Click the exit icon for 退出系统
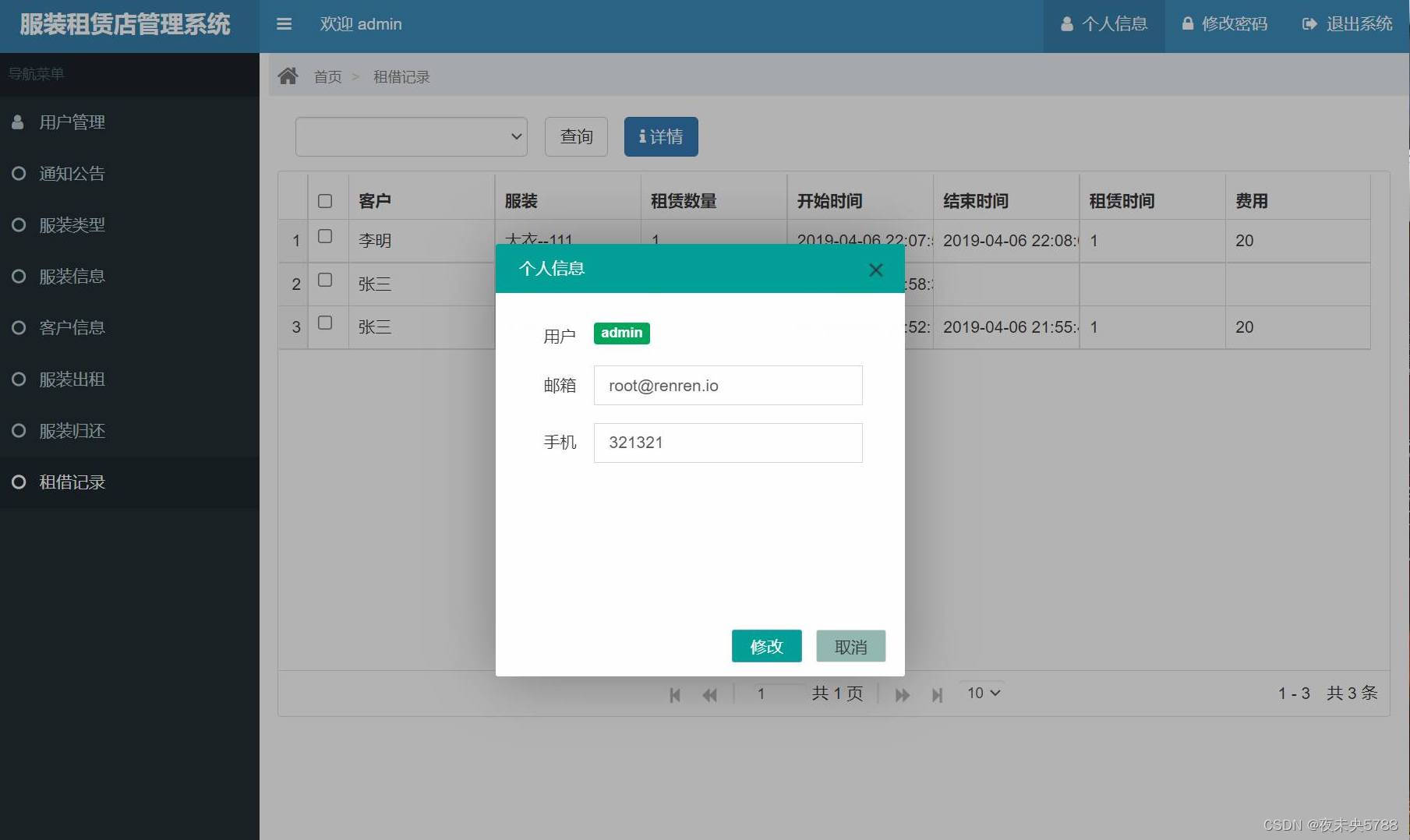1410x840 pixels. 1309,24
